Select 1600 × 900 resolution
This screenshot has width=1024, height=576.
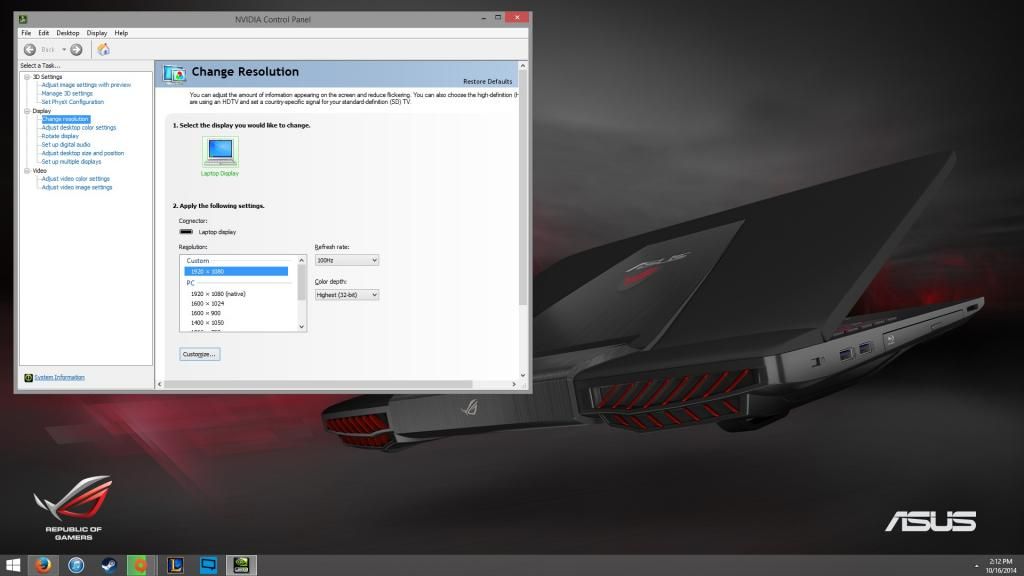tap(206, 313)
